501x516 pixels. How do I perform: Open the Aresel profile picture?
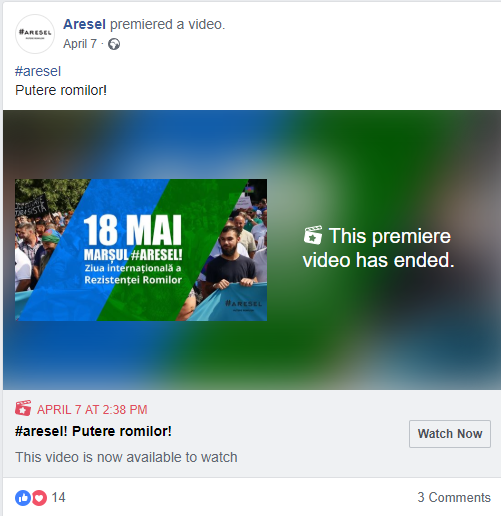click(x=35, y=34)
